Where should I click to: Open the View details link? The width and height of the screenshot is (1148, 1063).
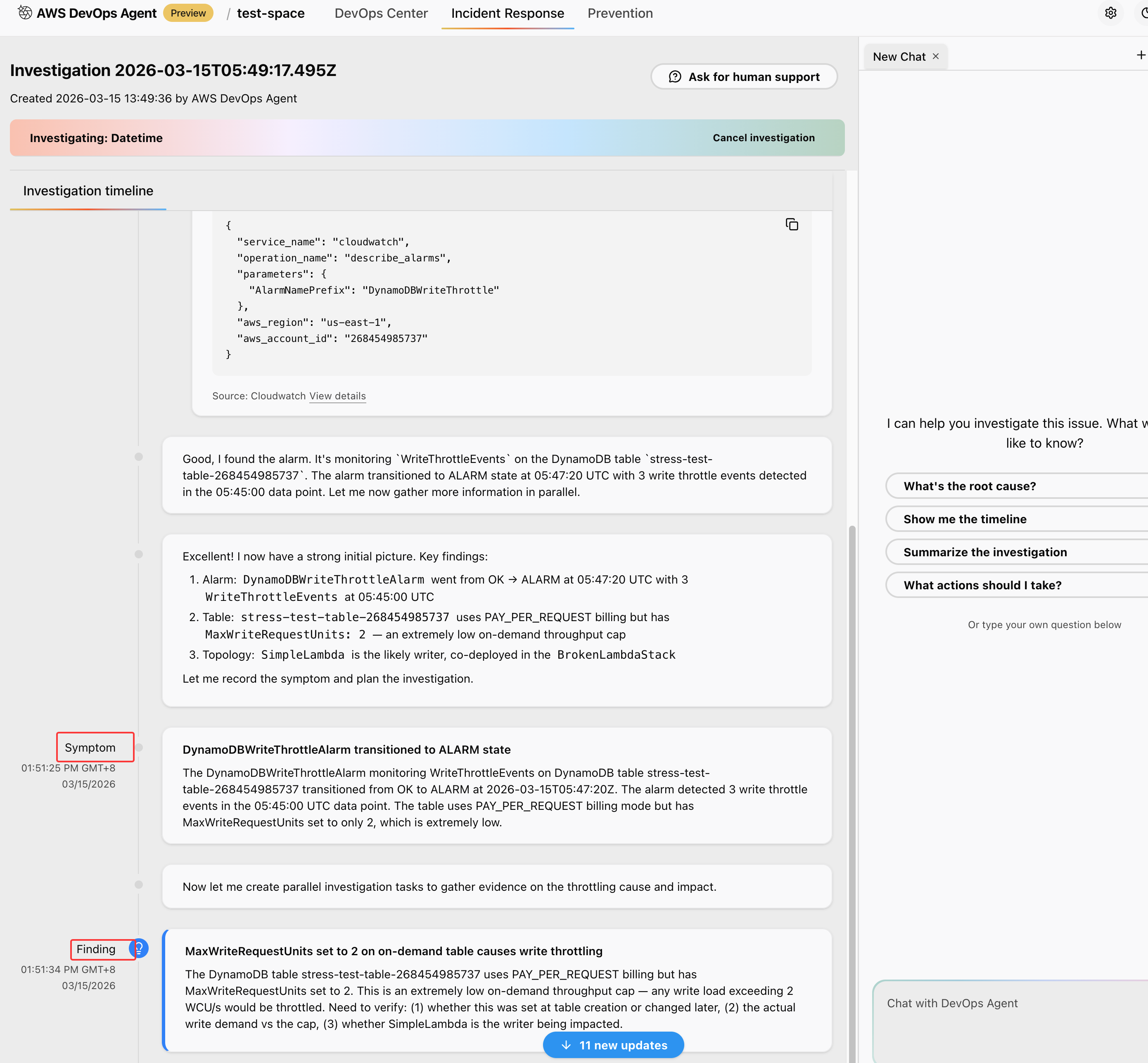coord(337,396)
